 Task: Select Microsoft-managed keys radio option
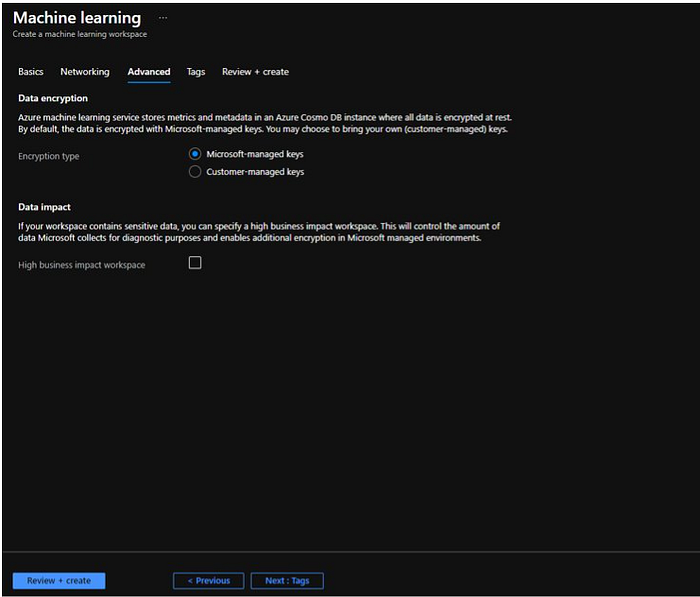pyautogui.click(x=195, y=154)
